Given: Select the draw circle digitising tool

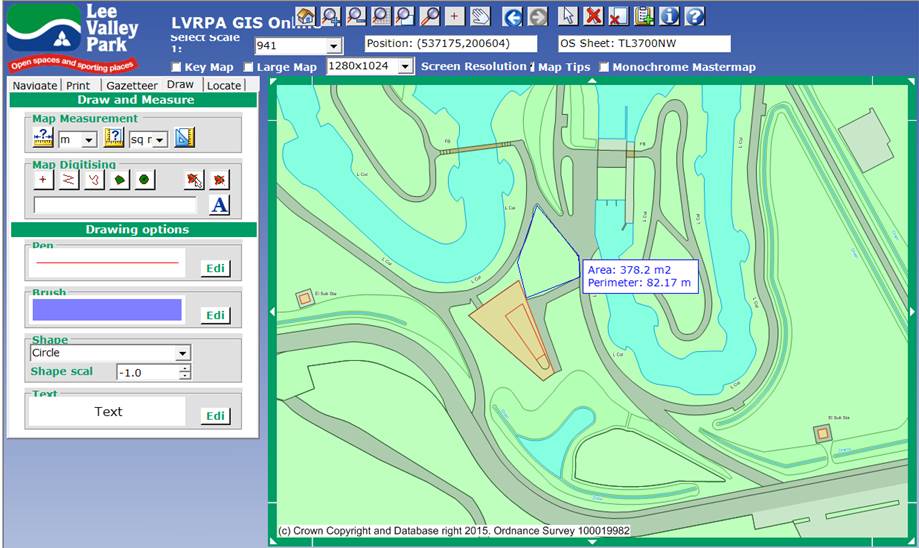Looking at the screenshot, I should [x=145, y=180].
